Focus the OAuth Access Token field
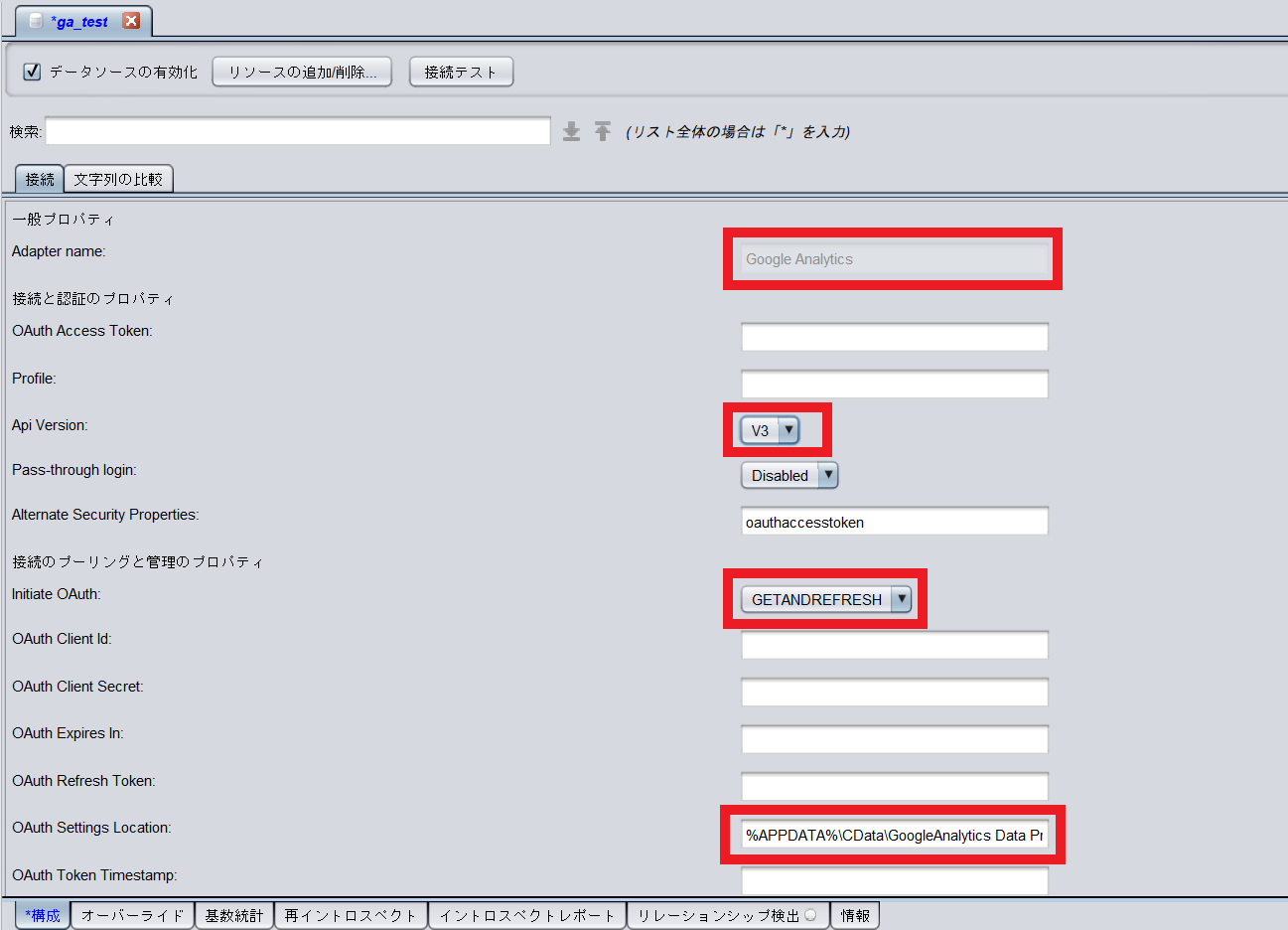 tap(895, 337)
